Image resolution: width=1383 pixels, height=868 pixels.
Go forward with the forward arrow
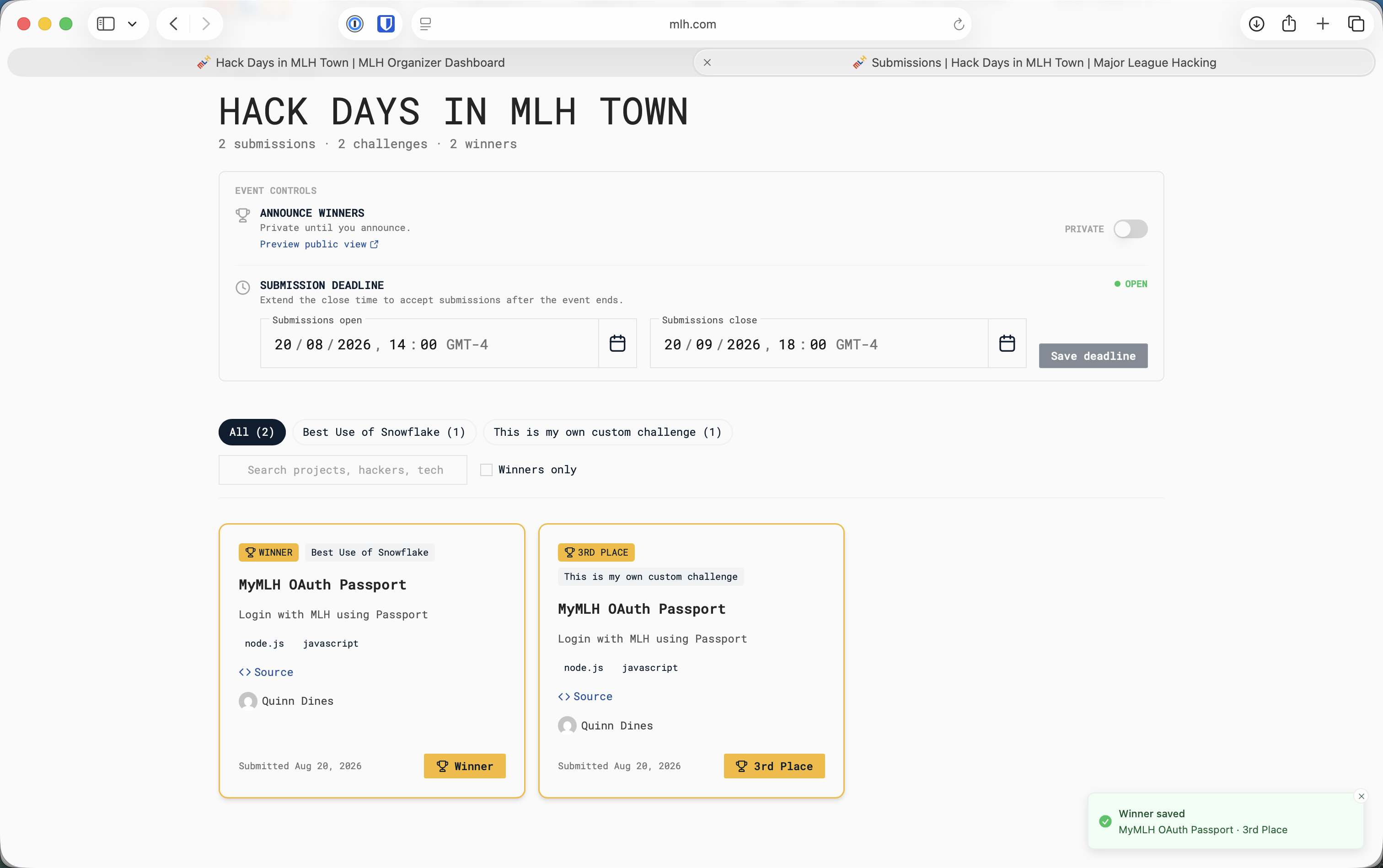(x=205, y=23)
